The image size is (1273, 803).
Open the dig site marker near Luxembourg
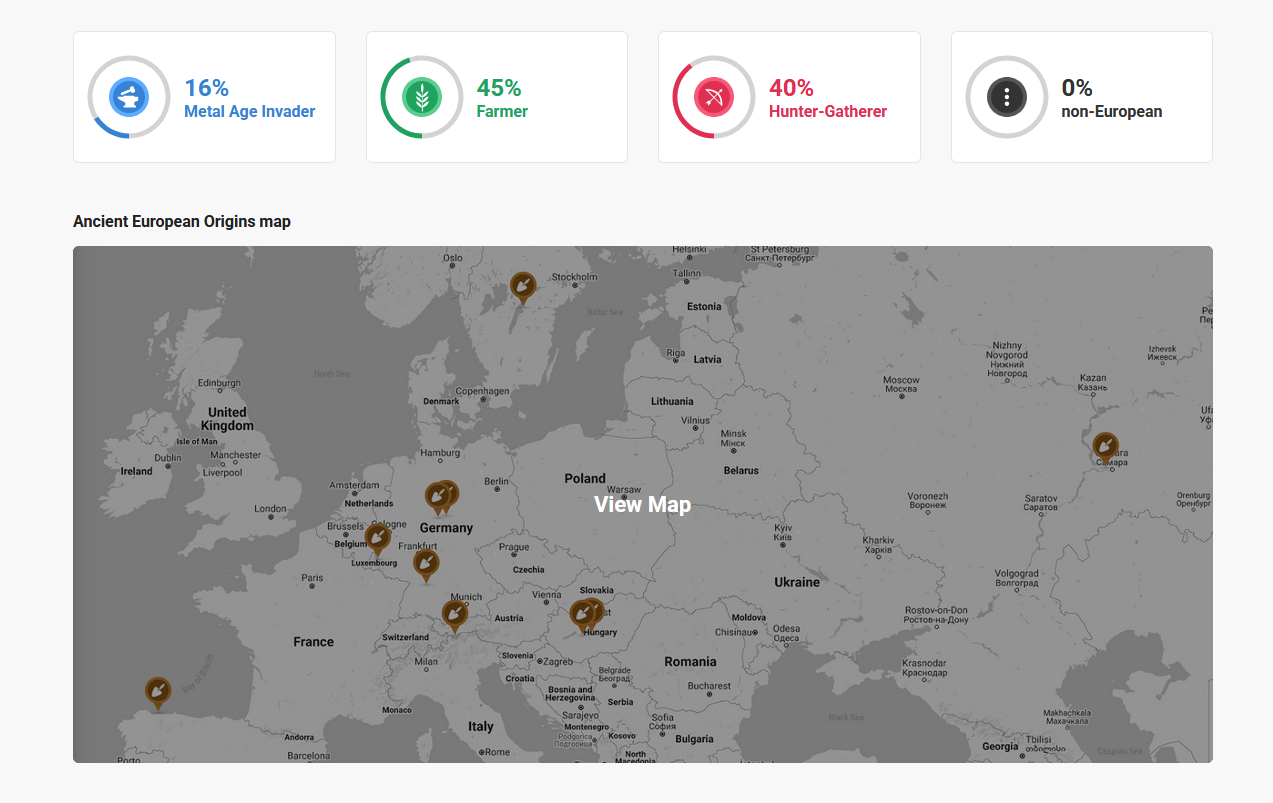(x=377, y=538)
